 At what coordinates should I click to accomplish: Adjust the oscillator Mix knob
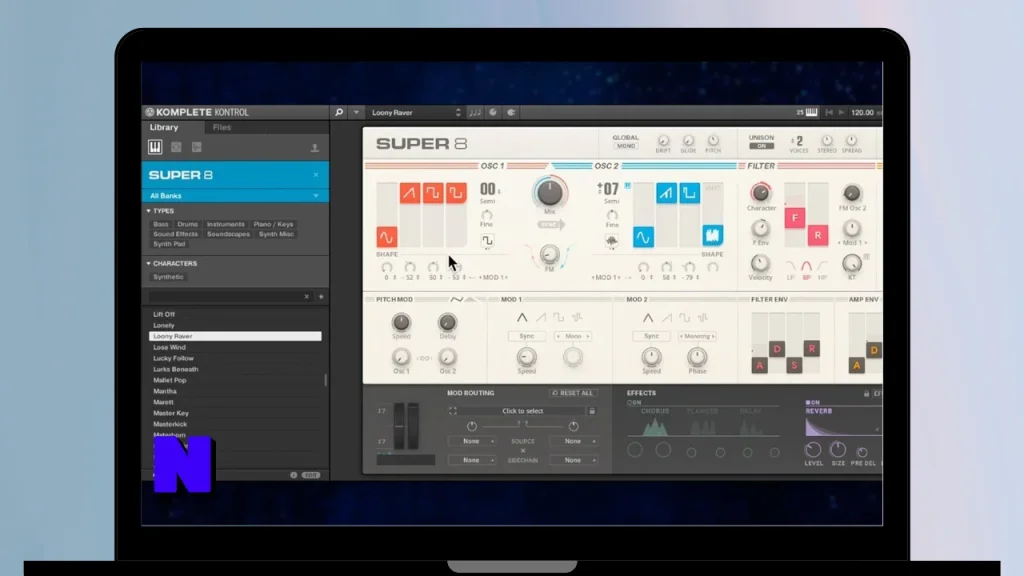click(549, 193)
